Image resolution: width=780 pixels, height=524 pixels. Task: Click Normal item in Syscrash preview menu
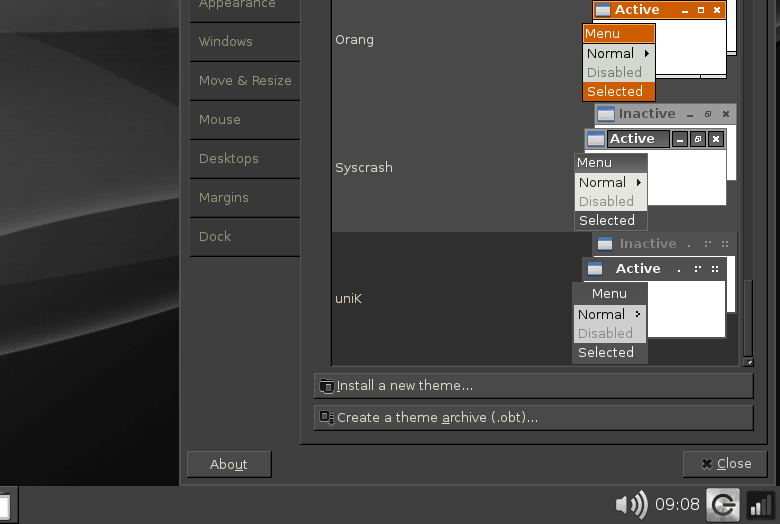tap(611, 183)
